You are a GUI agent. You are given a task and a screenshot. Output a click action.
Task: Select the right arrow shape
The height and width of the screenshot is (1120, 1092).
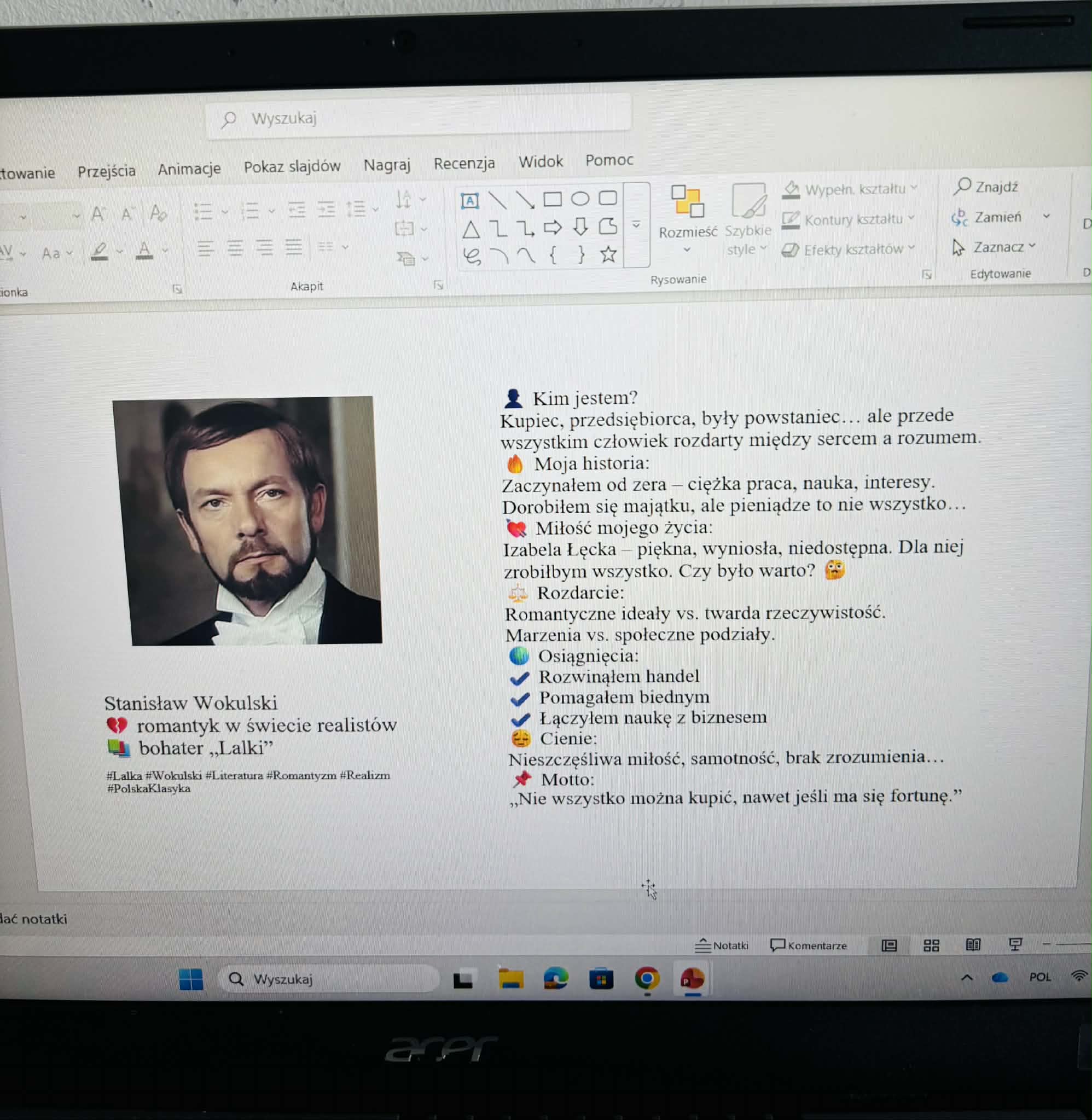pos(553,228)
